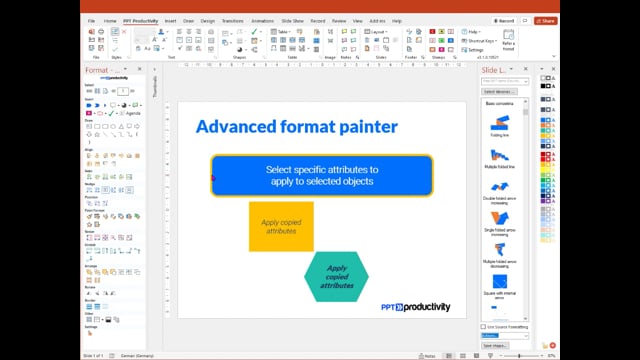Open the View ribbon tab

tap(358, 21)
